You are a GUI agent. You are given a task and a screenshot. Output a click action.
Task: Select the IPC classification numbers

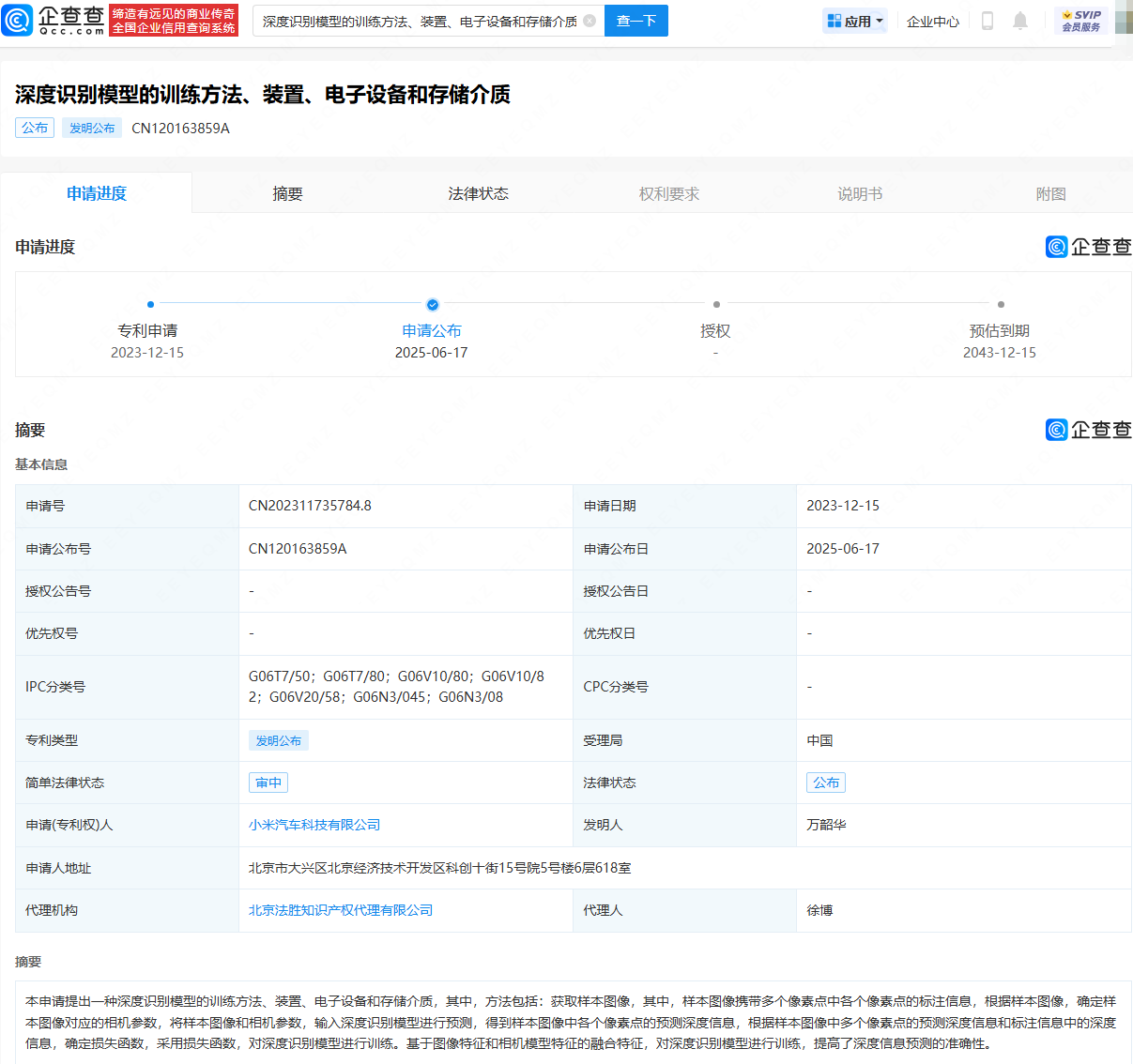pos(396,687)
